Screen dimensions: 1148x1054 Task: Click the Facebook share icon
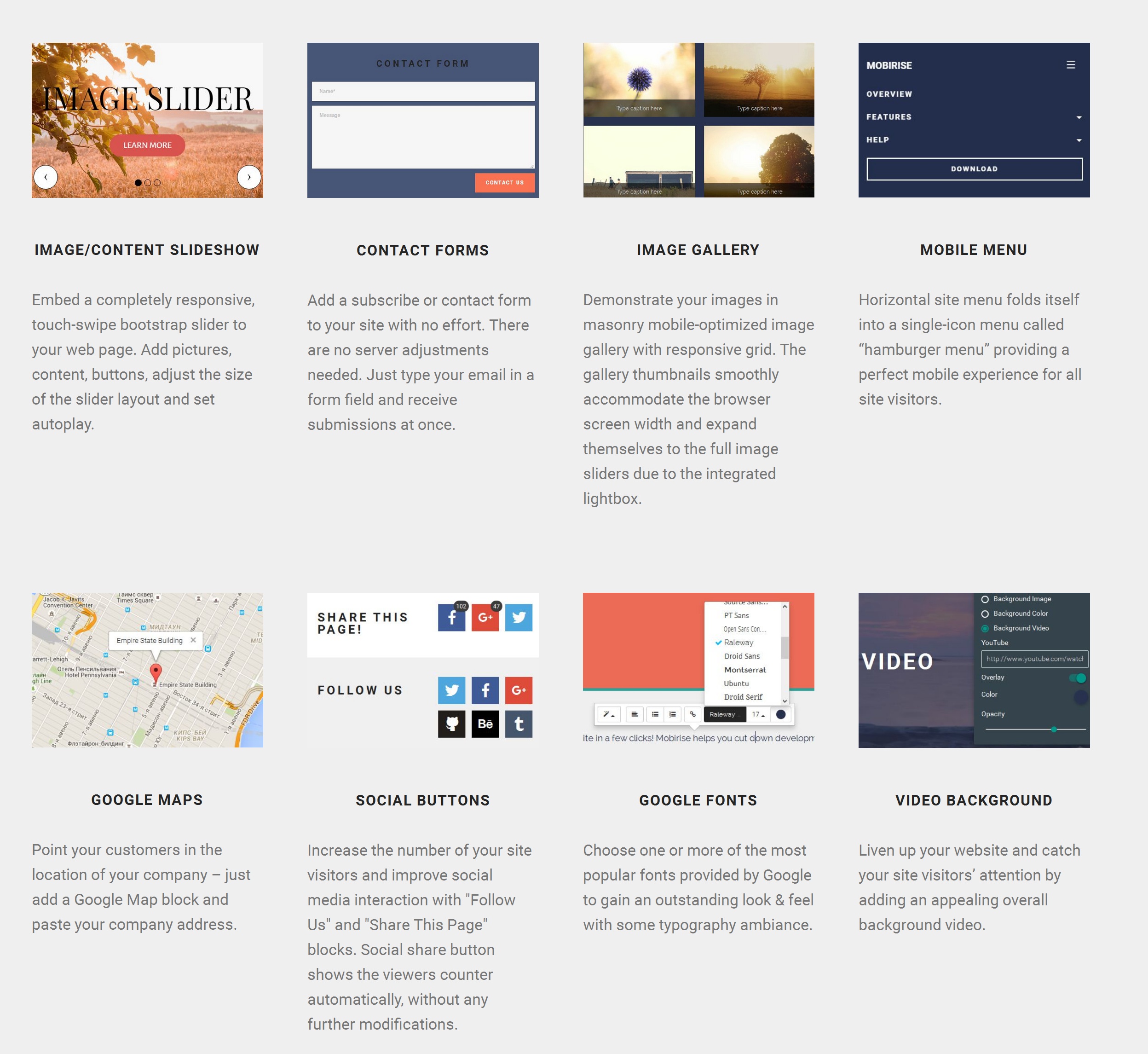click(x=452, y=617)
